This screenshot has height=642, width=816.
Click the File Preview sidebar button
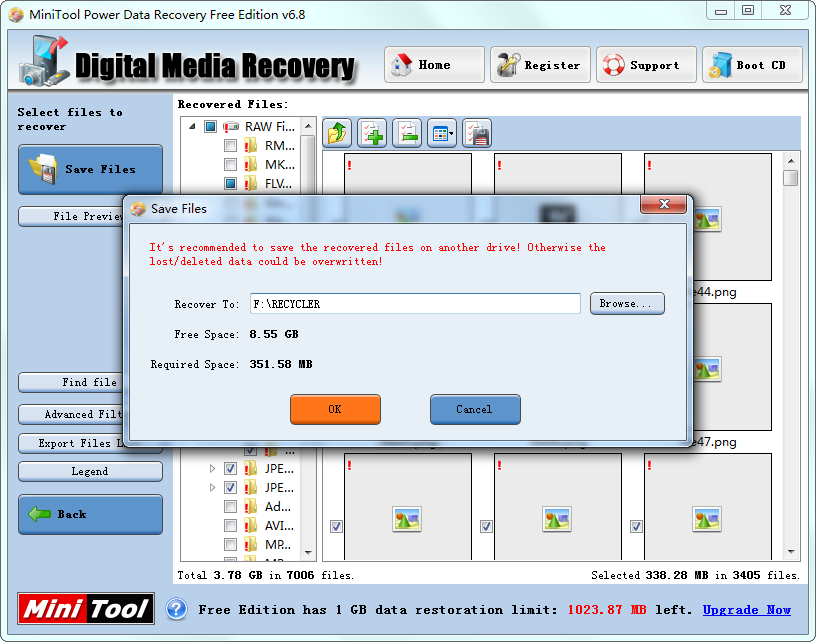tap(71, 216)
